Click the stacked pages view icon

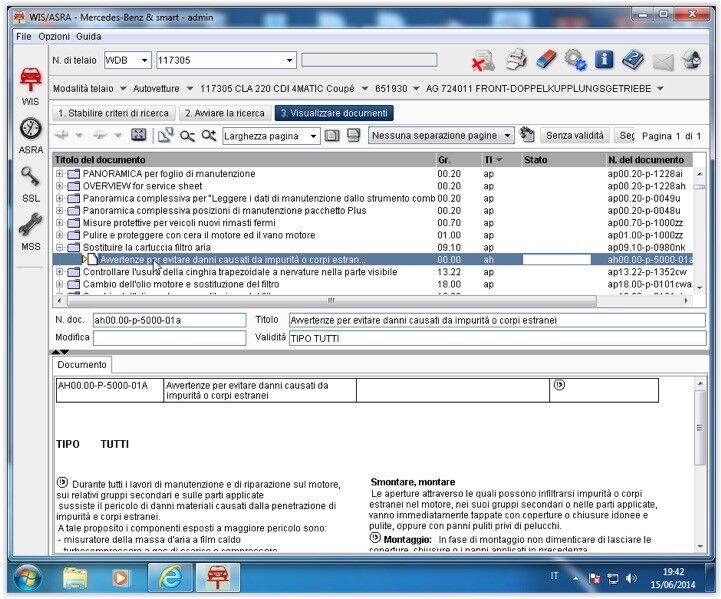[x=353, y=135]
